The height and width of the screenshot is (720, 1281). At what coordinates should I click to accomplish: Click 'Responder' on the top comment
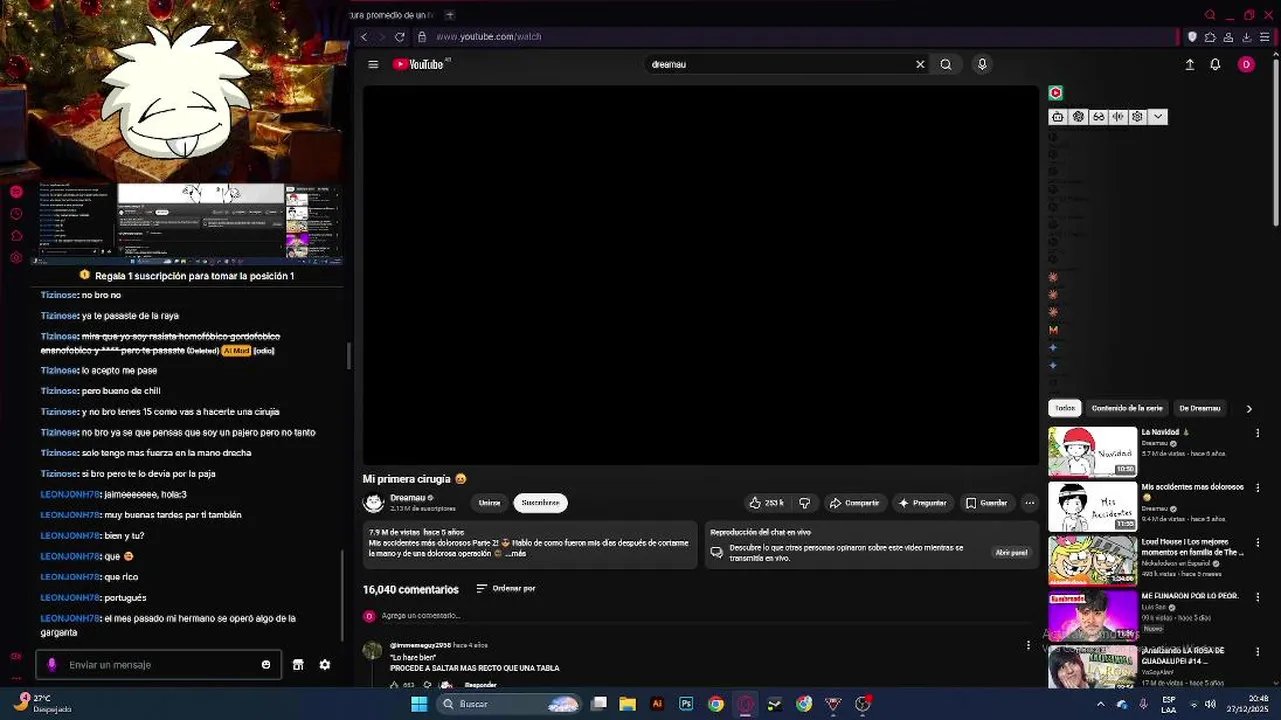(x=481, y=685)
